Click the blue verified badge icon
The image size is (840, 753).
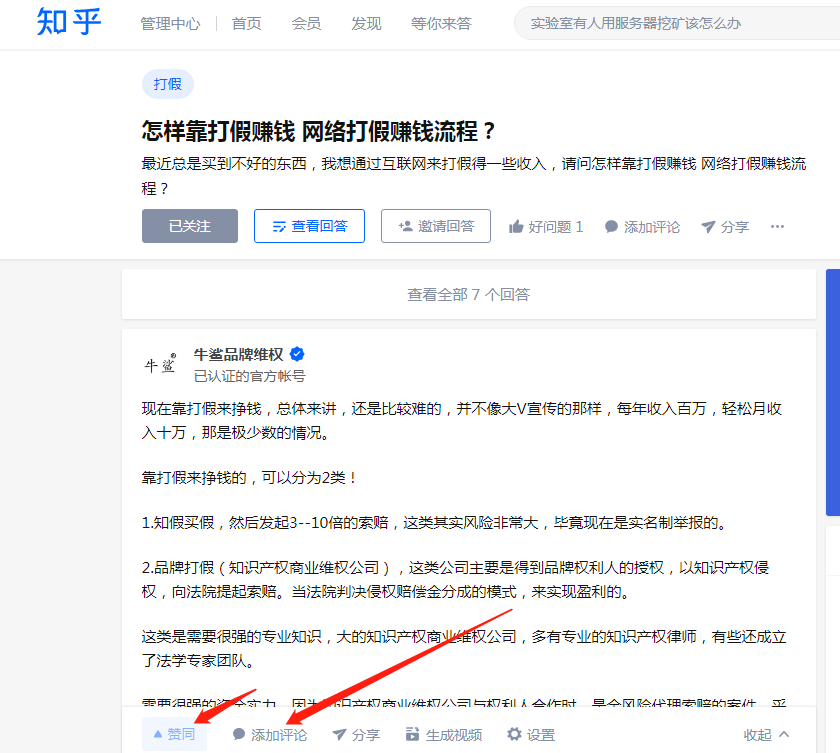(297, 354)
